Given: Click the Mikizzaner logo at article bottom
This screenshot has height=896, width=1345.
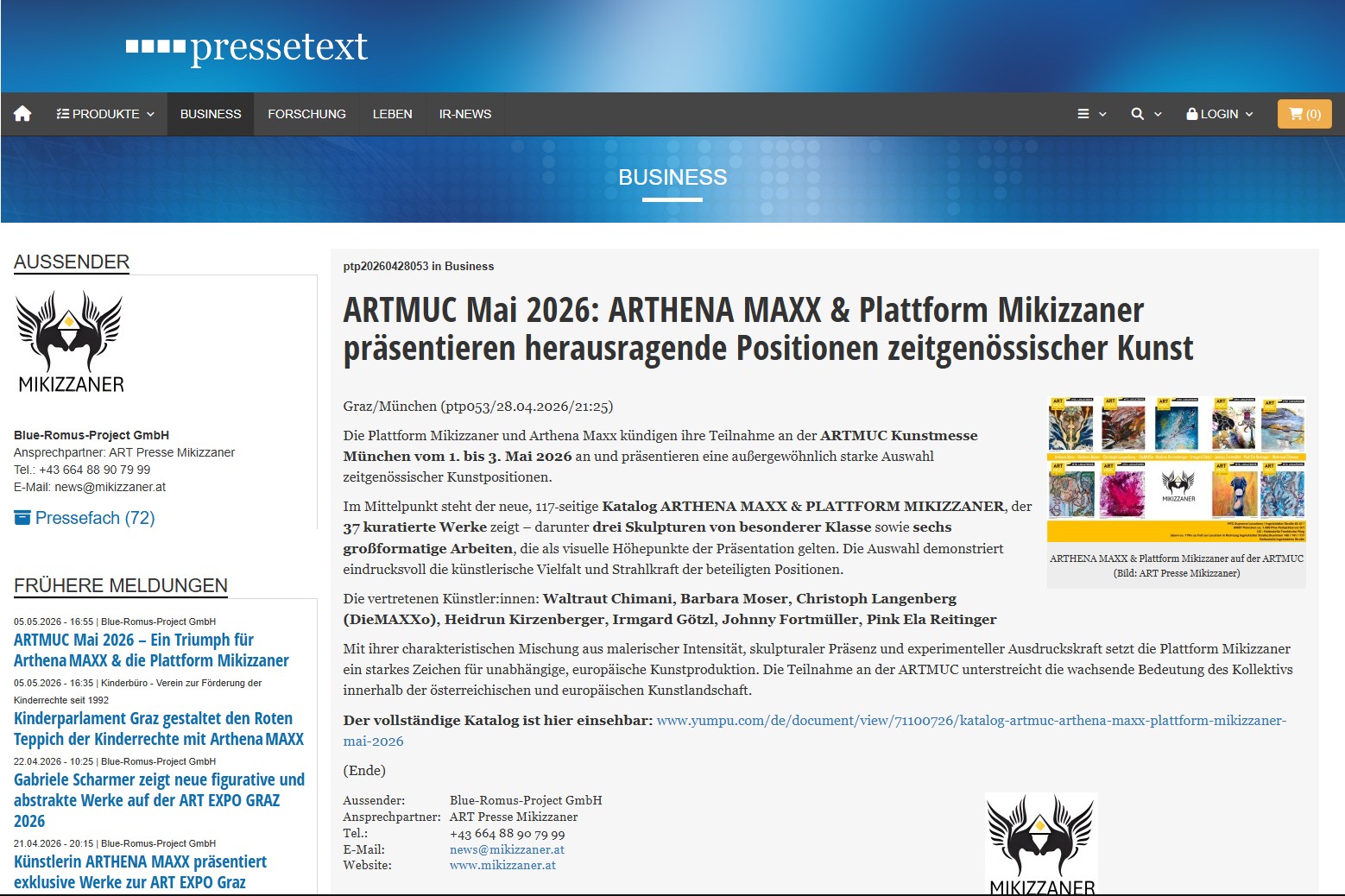Looking at the screenshot, I should [1042, 843].
